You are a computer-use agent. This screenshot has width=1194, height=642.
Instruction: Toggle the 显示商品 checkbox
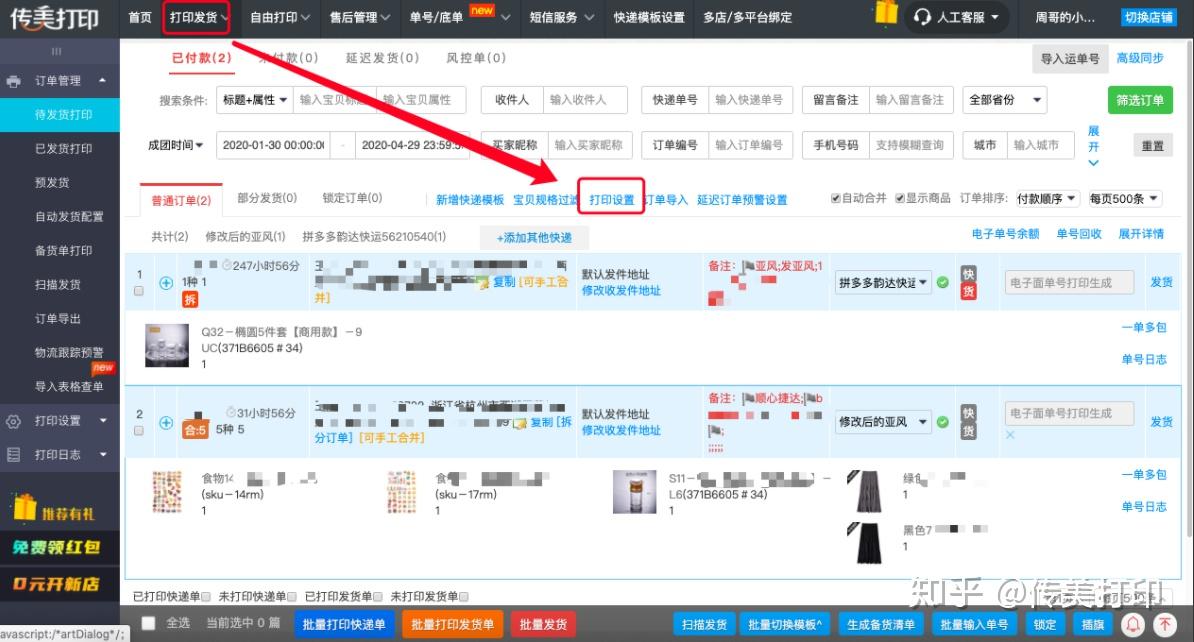900,198
